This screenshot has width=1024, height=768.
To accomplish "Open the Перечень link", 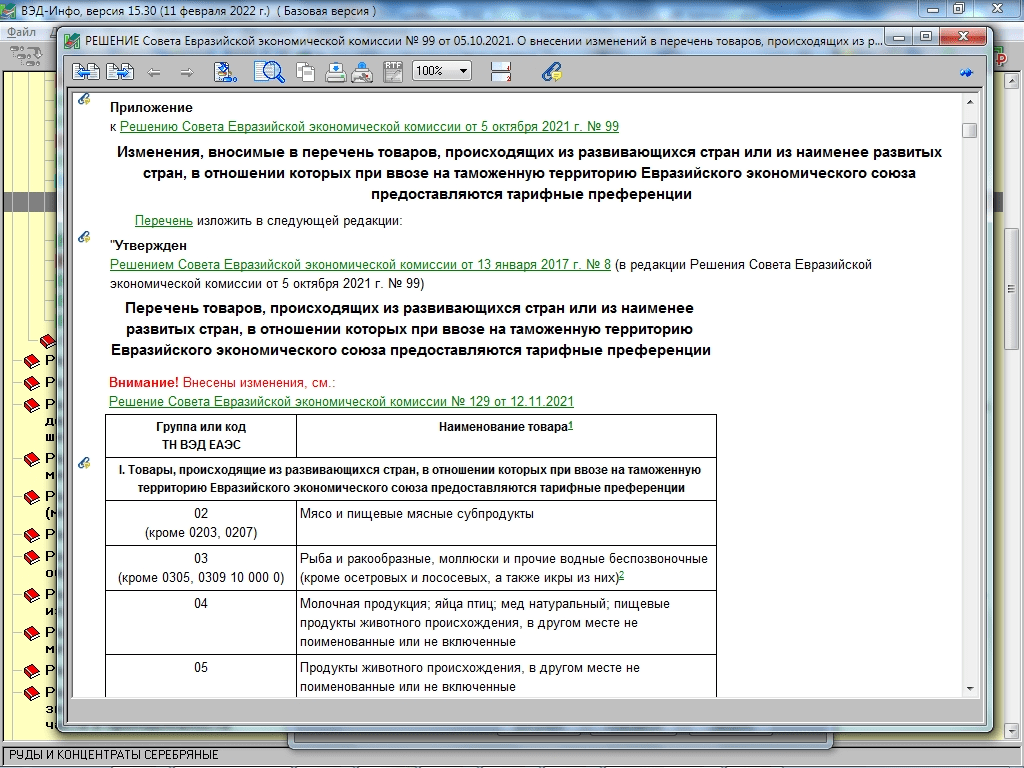I will click(x=163, y=221).
